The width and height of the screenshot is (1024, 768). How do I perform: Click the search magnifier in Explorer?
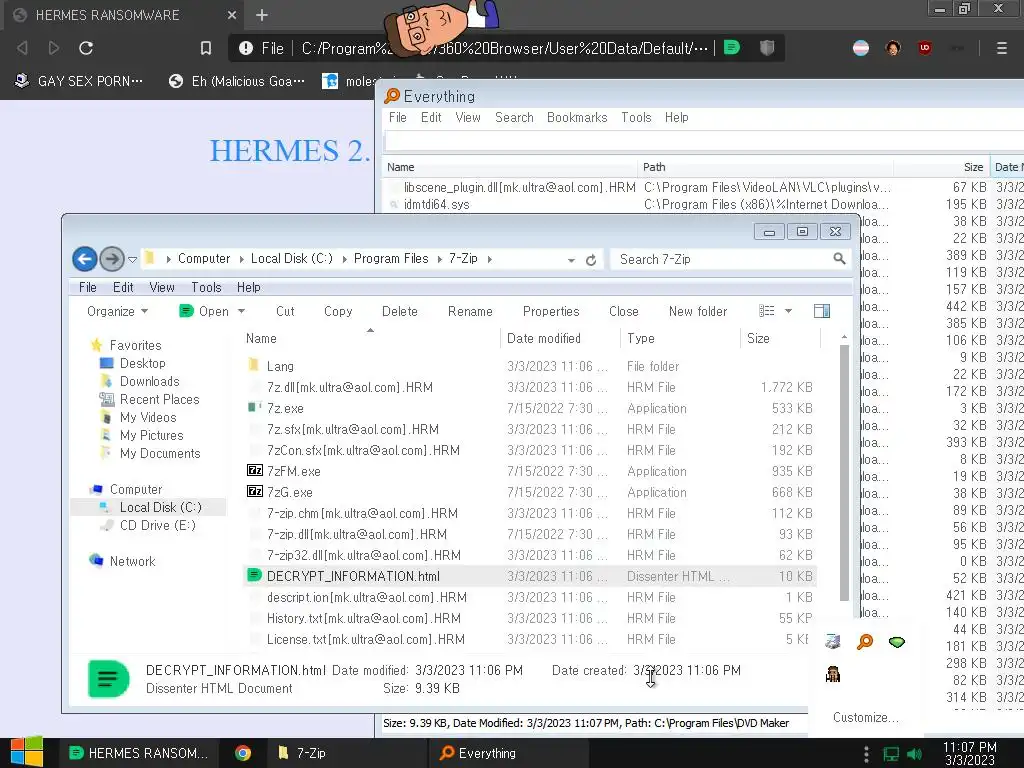pyautogui.click(x=839, y=259)
